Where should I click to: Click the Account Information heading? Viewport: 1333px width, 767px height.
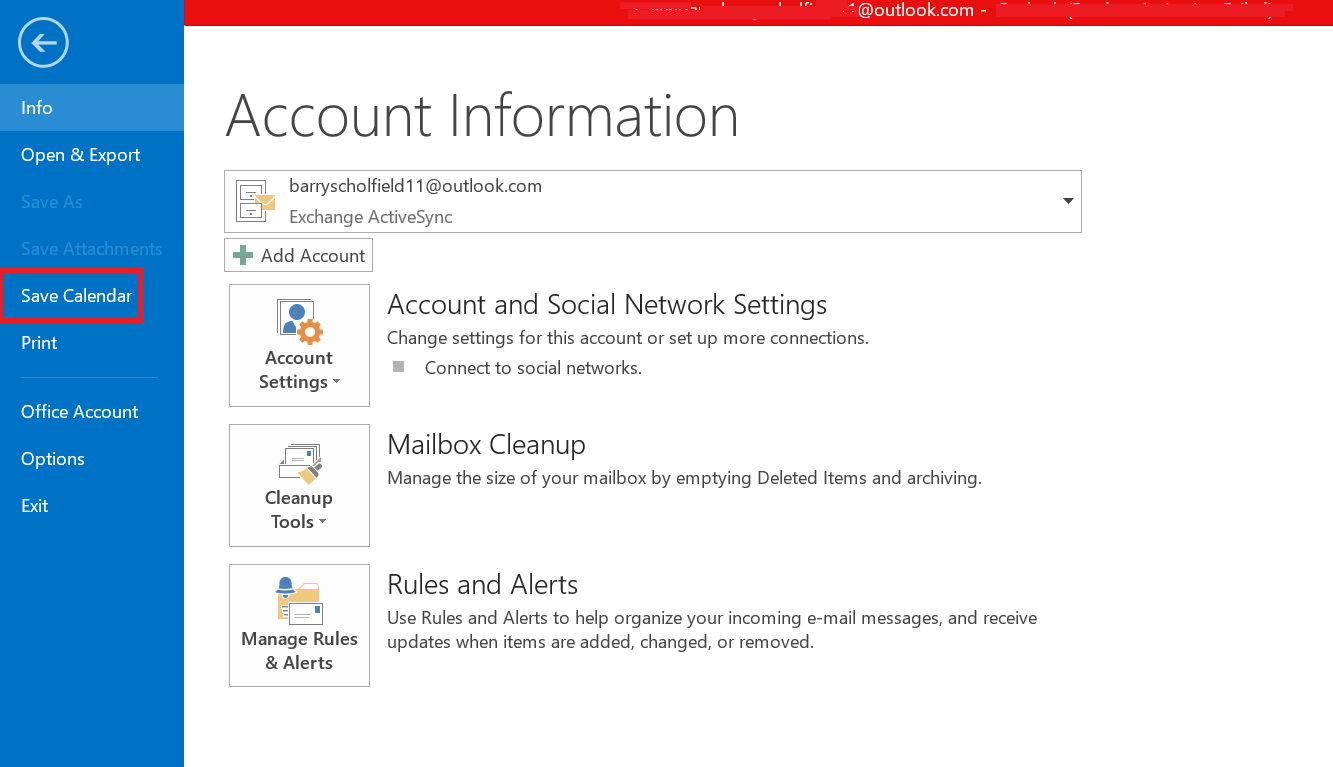(482, 115)
